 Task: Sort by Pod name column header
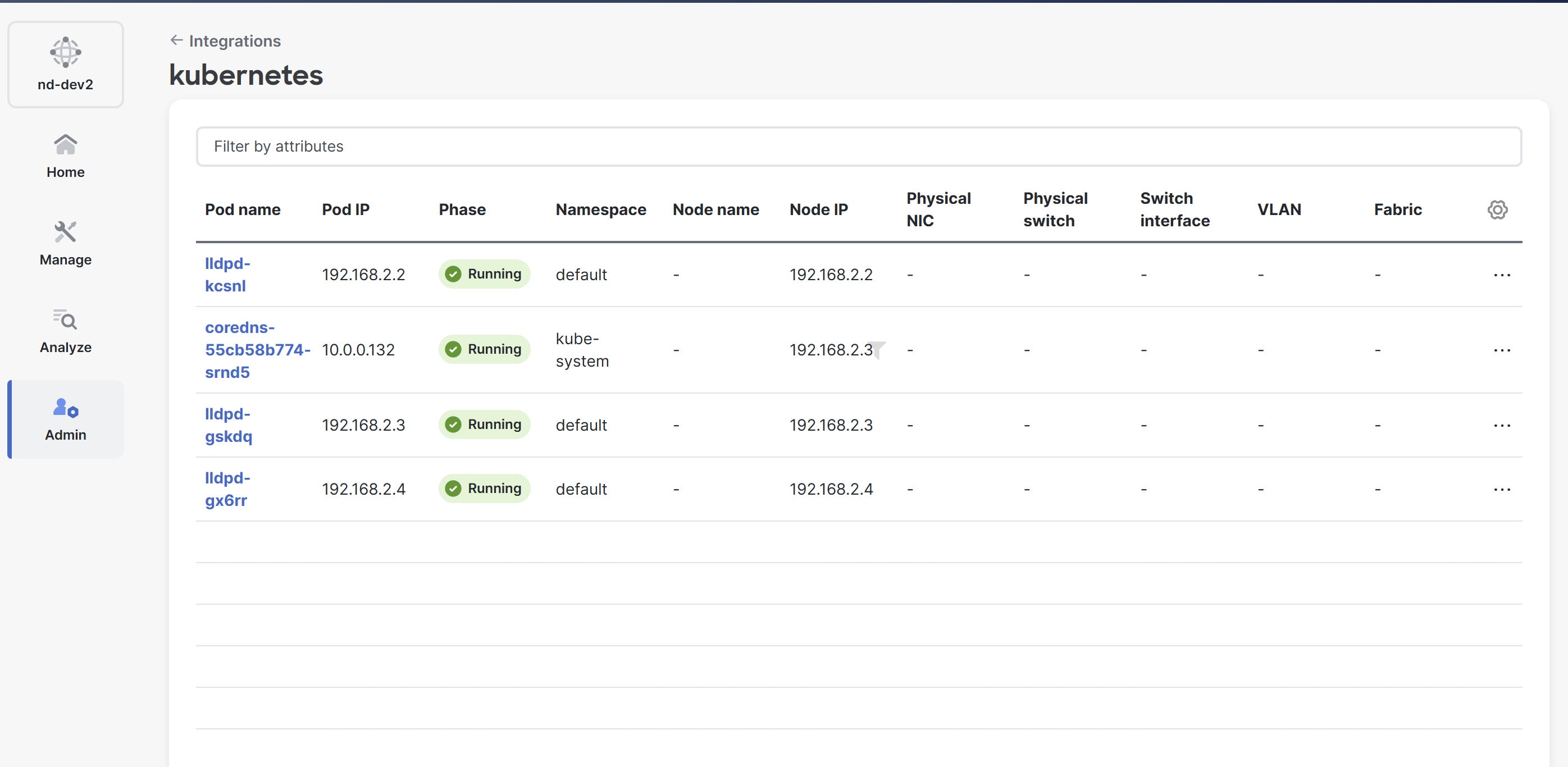(x=242, y=210)
